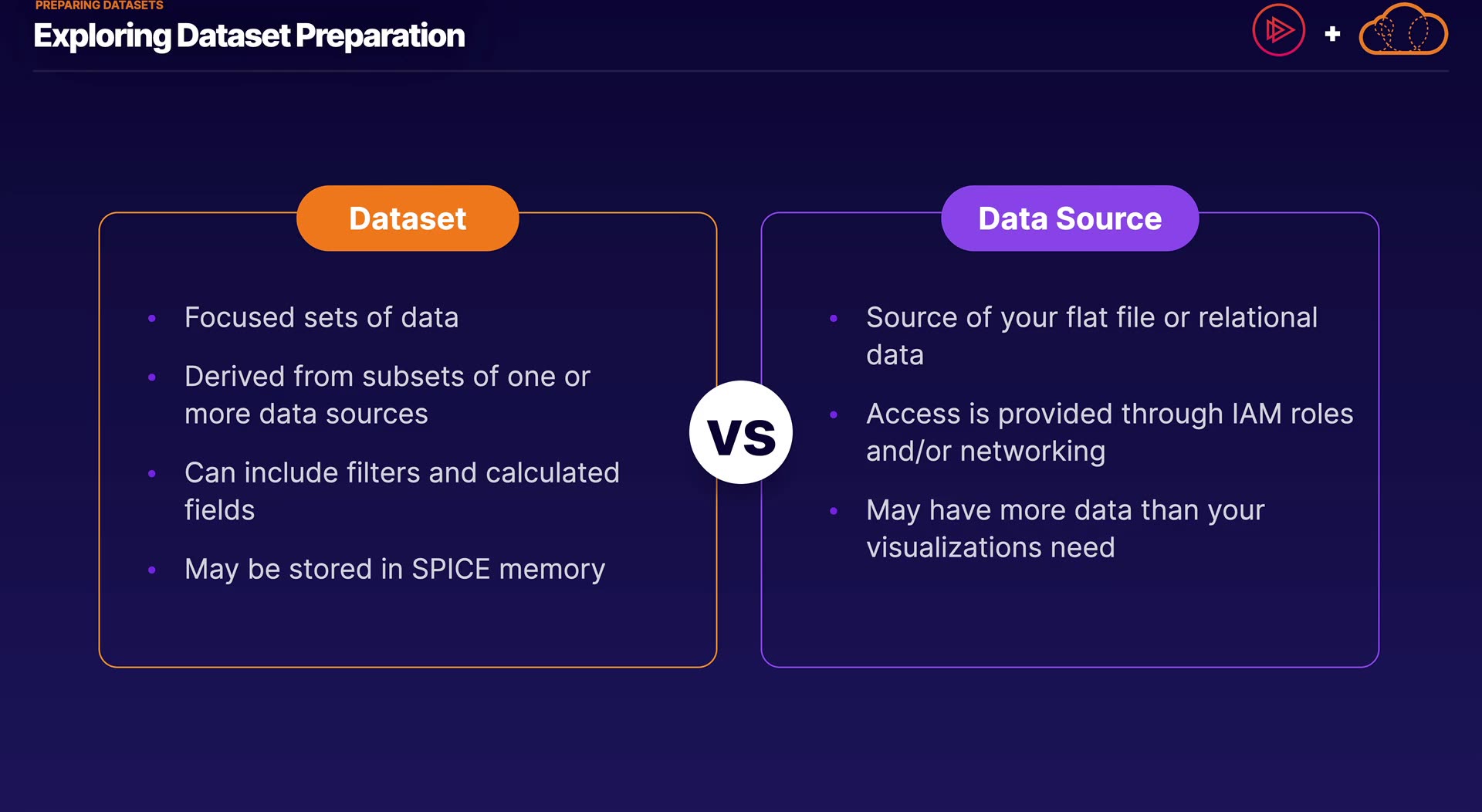Select the bullet dot beside "Access is provided"

[834, 414]
